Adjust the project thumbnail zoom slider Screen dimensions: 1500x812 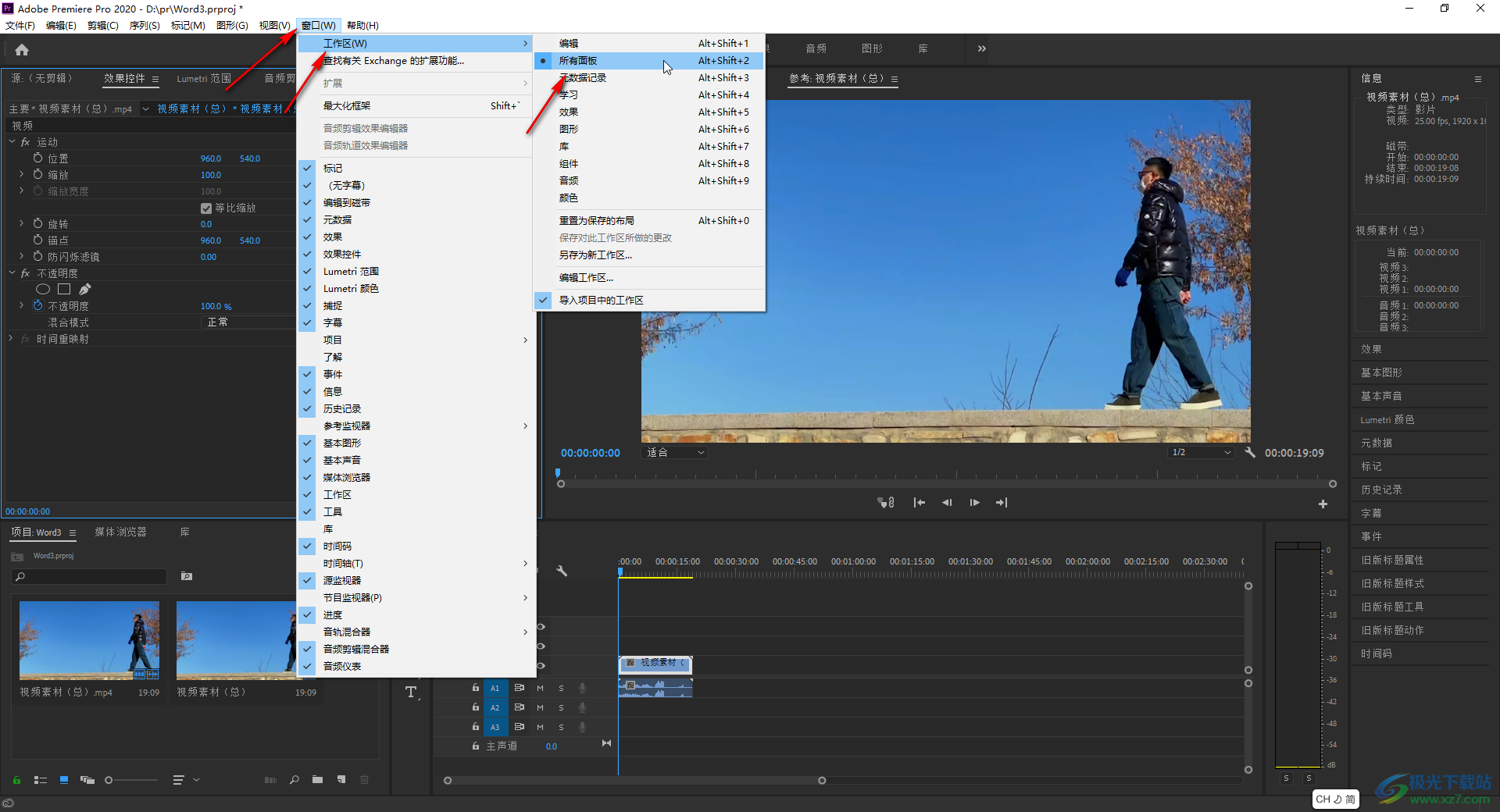[x=109, y=780]
